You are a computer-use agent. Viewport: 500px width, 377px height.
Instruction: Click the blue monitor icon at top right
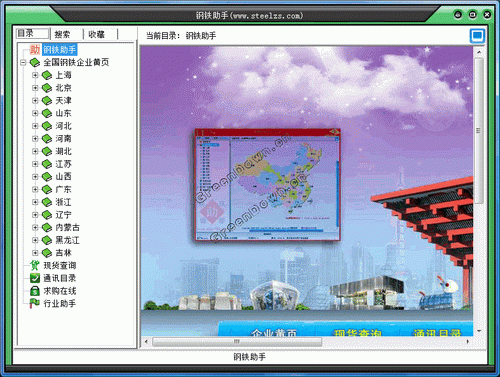point(477,36)
